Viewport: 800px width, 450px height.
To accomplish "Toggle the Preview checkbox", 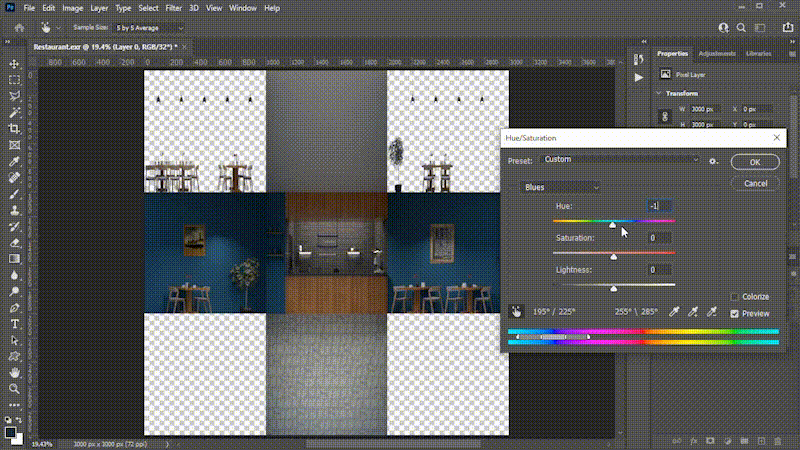I will (x=735, y=313).
